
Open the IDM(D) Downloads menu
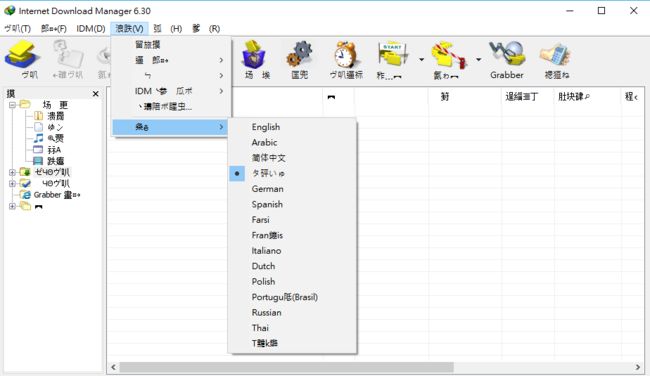91,29
